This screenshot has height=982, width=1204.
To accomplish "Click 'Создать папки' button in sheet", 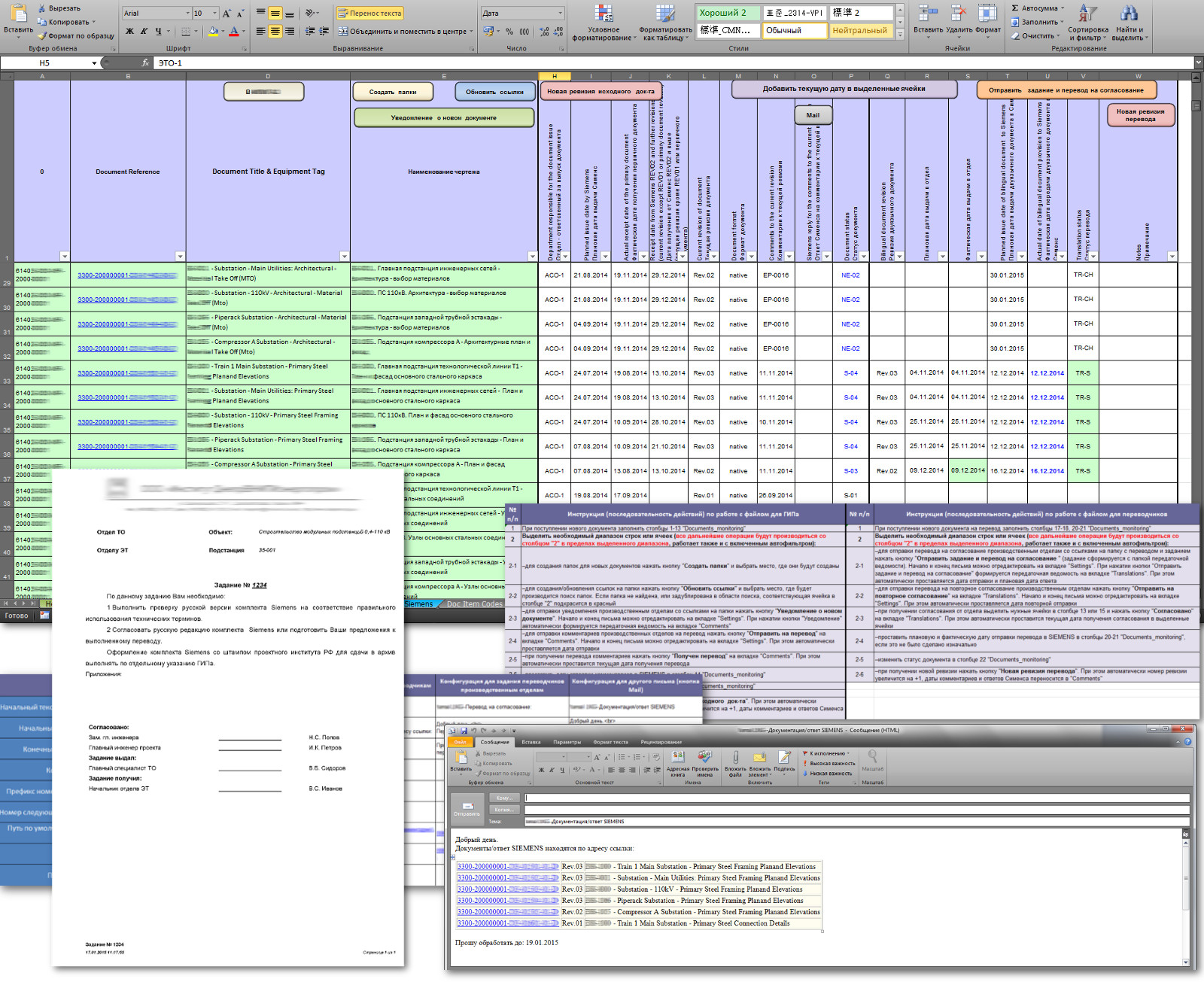I will click(393, 92).
